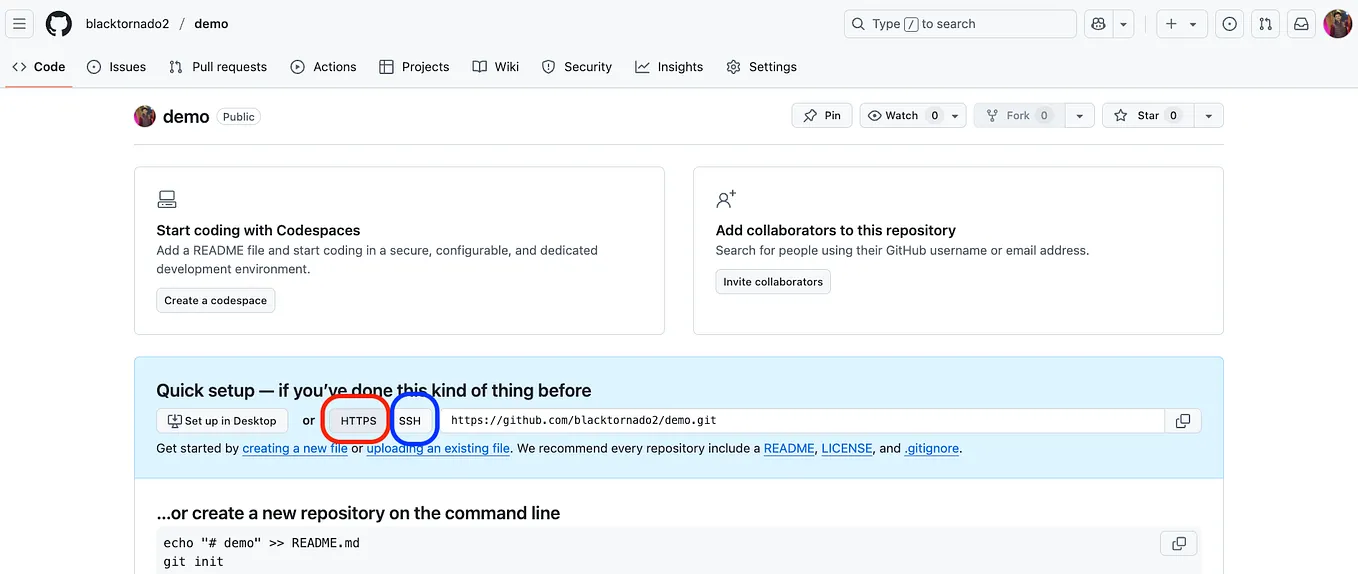Image resolution: width=1358 pixels, height=574 pixels.
Task: Click the Watch button
Action: [x=903, y=116]
